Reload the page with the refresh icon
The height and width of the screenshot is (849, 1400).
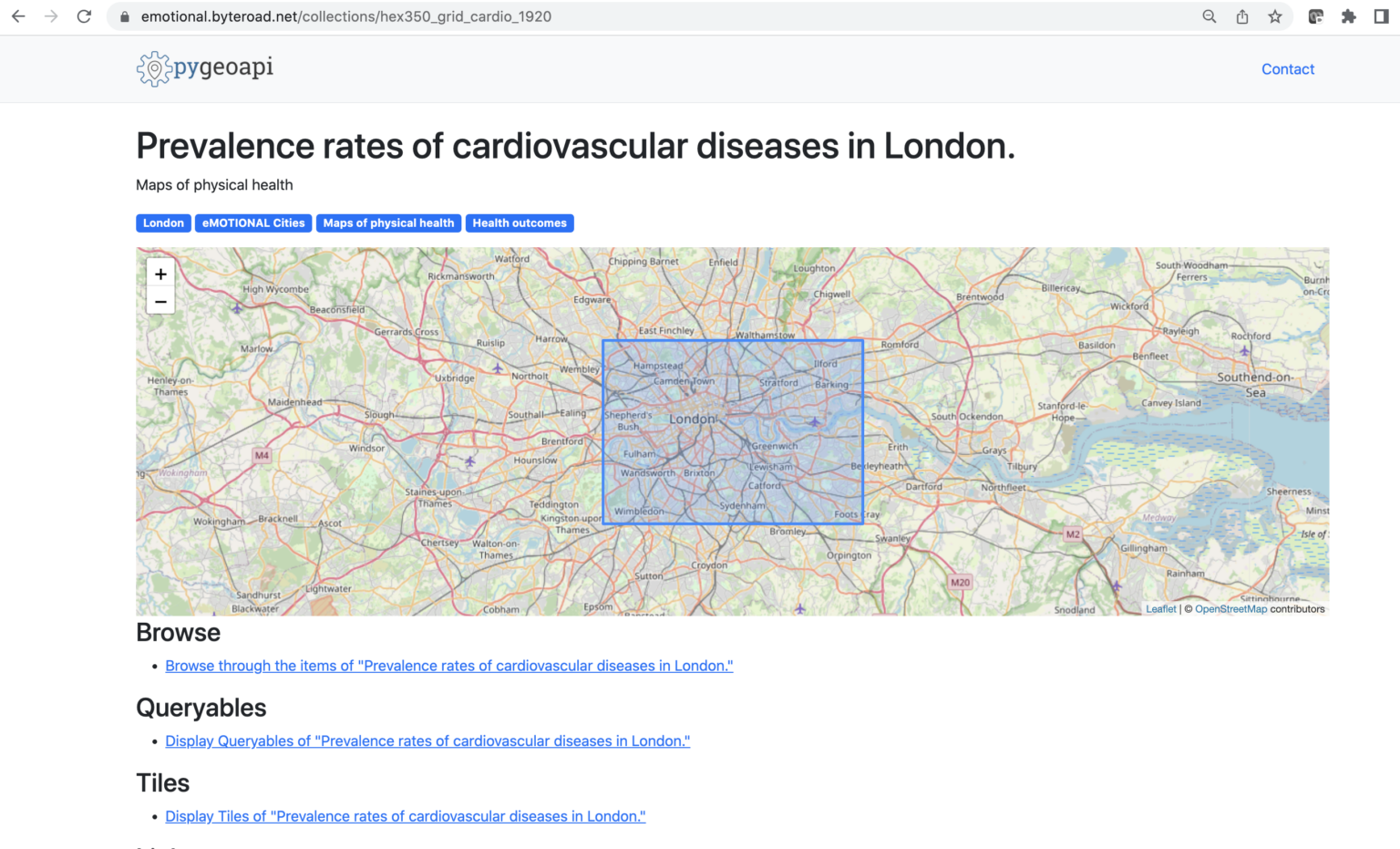[x=84, y=16]
